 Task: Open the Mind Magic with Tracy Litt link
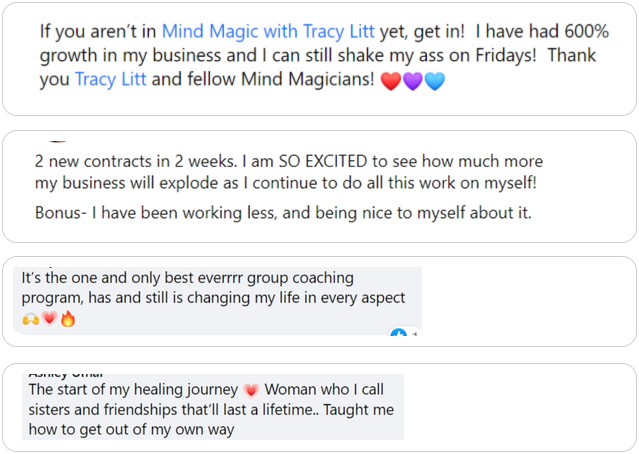click(268, 31)
